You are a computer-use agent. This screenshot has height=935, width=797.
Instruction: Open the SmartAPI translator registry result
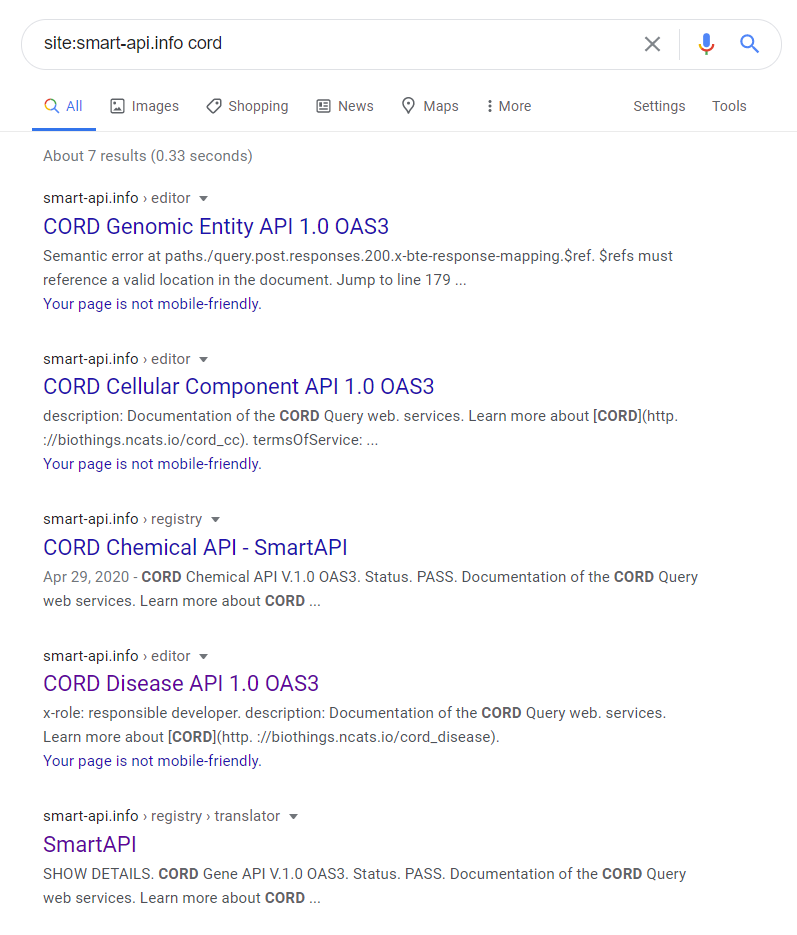pyautogui.click(x=89, y=844)
